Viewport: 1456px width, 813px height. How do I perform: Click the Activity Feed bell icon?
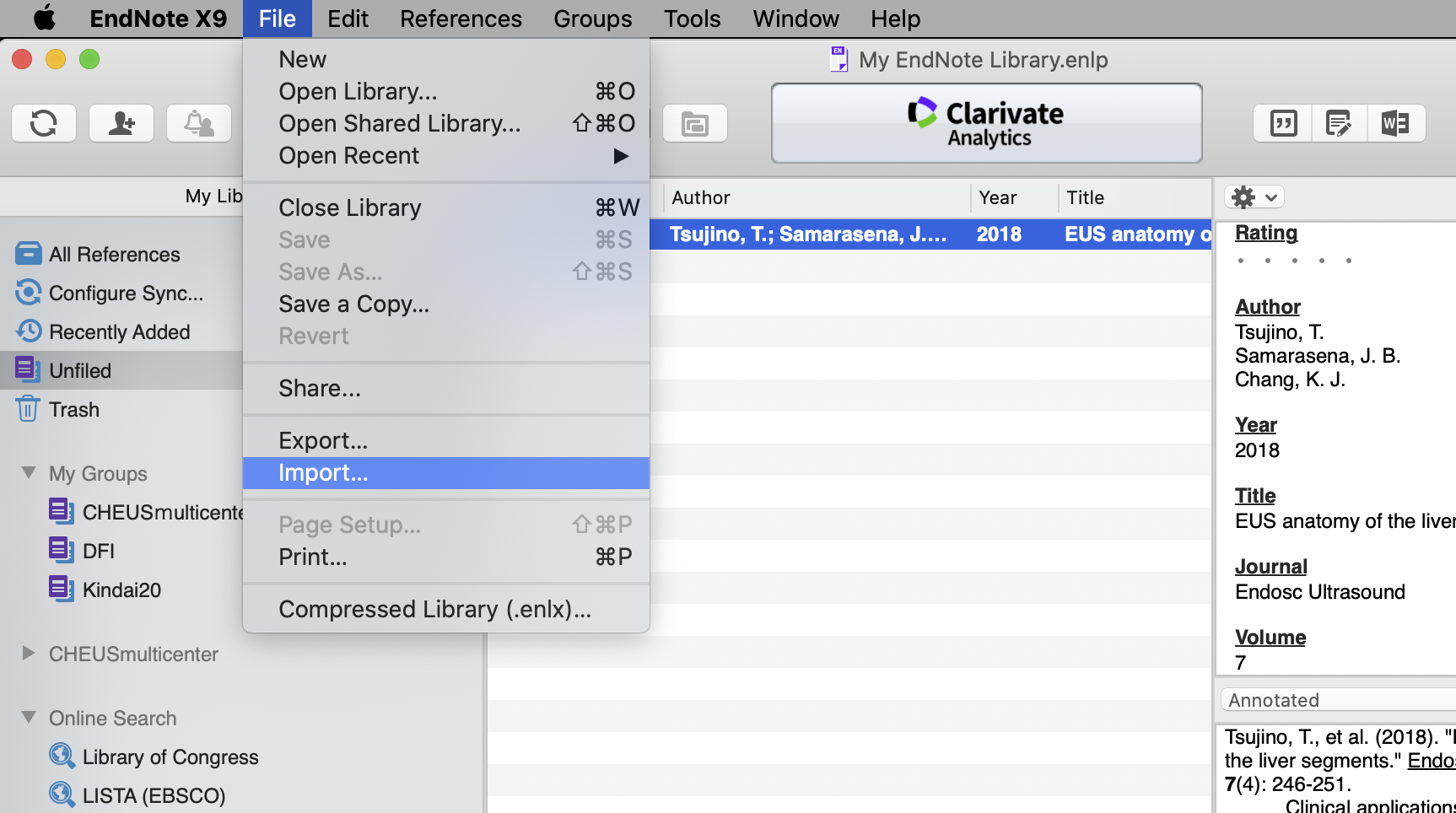point(199,123)
